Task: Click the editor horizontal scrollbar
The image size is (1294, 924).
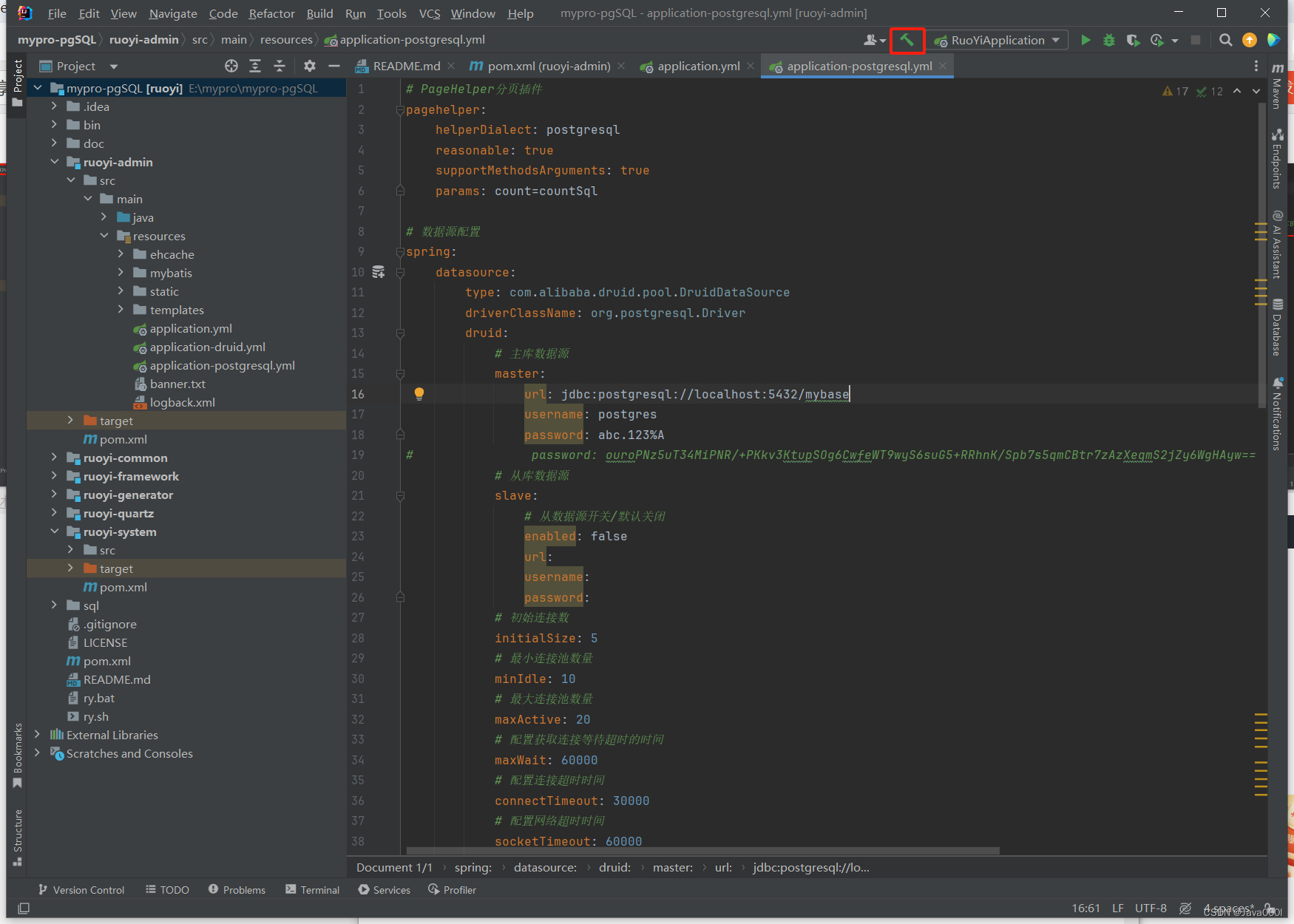Action: [702, 851]
